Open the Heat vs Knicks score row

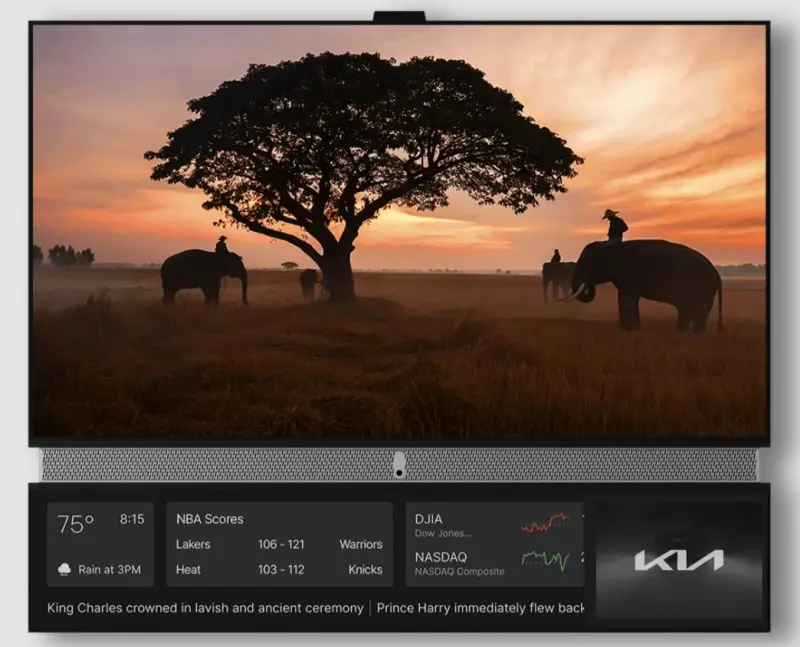[x=279, y=570]
